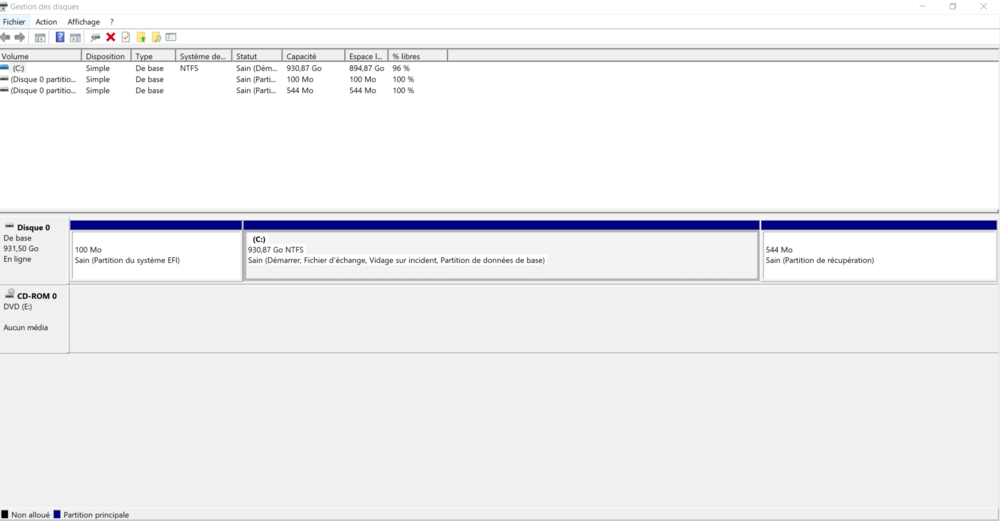Screen dimensions: 1000x521
Task: Select the 544 Mo recovery partition block
Action: (878, 255)
